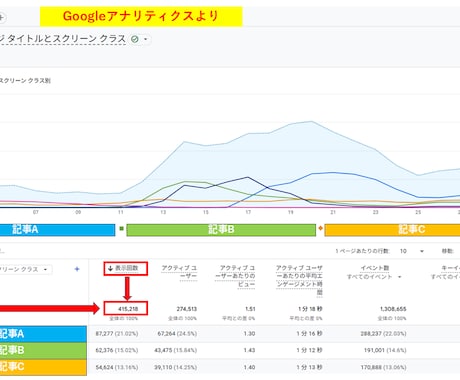Image resolution: width=460 pixels, height=380 pixels.
Task: Click the イベント数 column header
Action: point(375,268)
